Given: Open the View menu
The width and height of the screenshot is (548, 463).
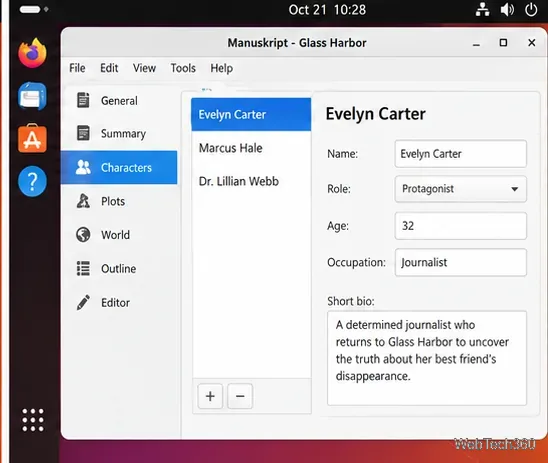Looking at the screenshot, I should point(144,68).
